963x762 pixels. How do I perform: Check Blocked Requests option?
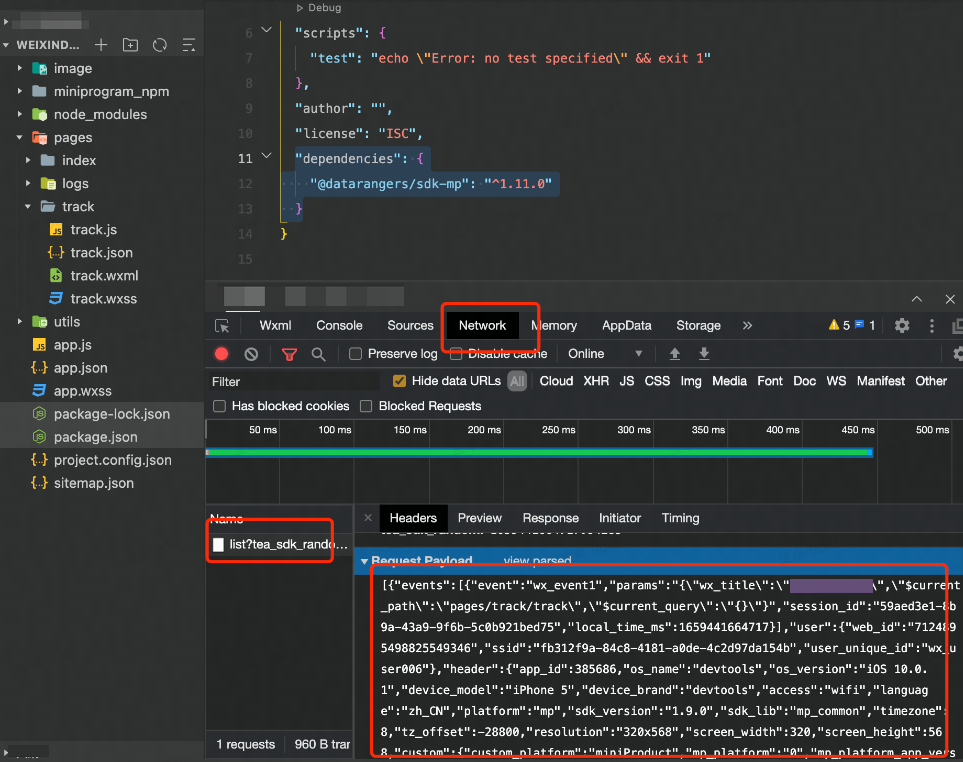coord(366,406)
